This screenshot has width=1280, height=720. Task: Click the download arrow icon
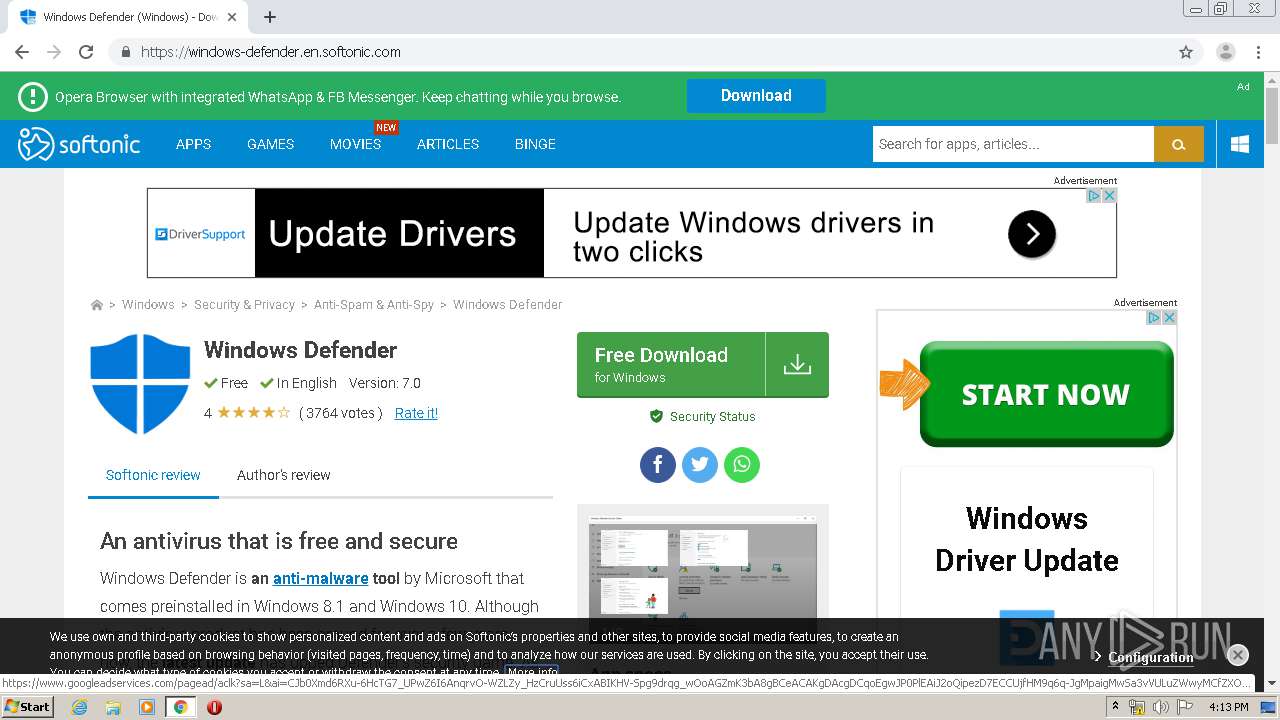tap(797, 365)
